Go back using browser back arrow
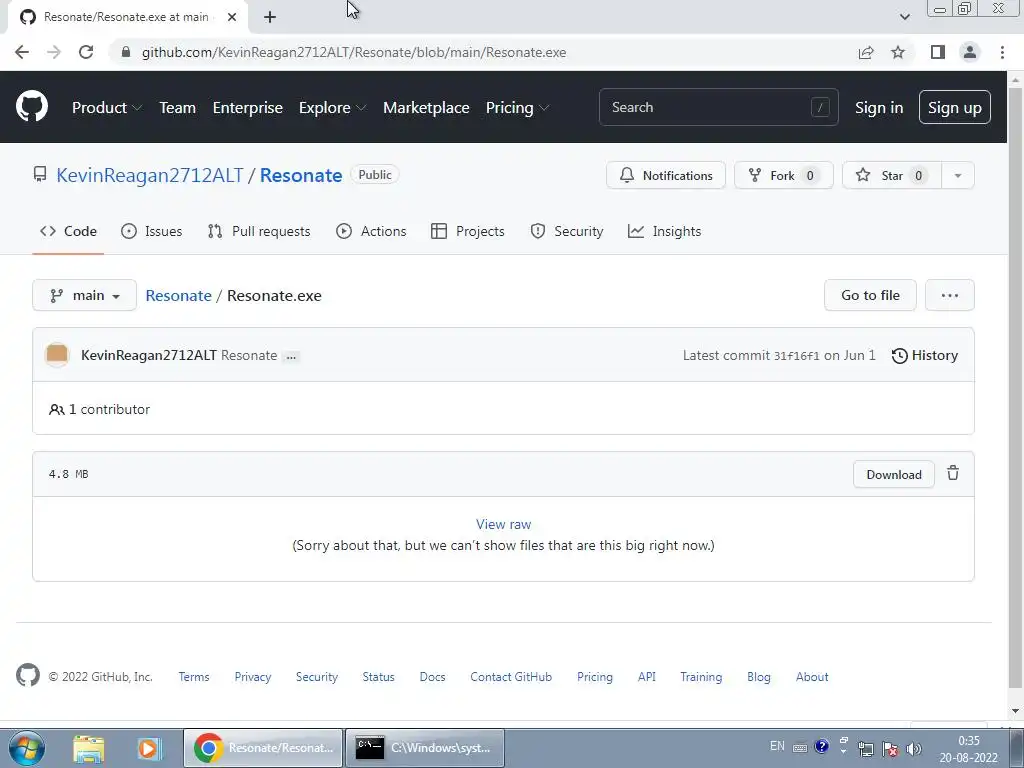 point(22,52)
